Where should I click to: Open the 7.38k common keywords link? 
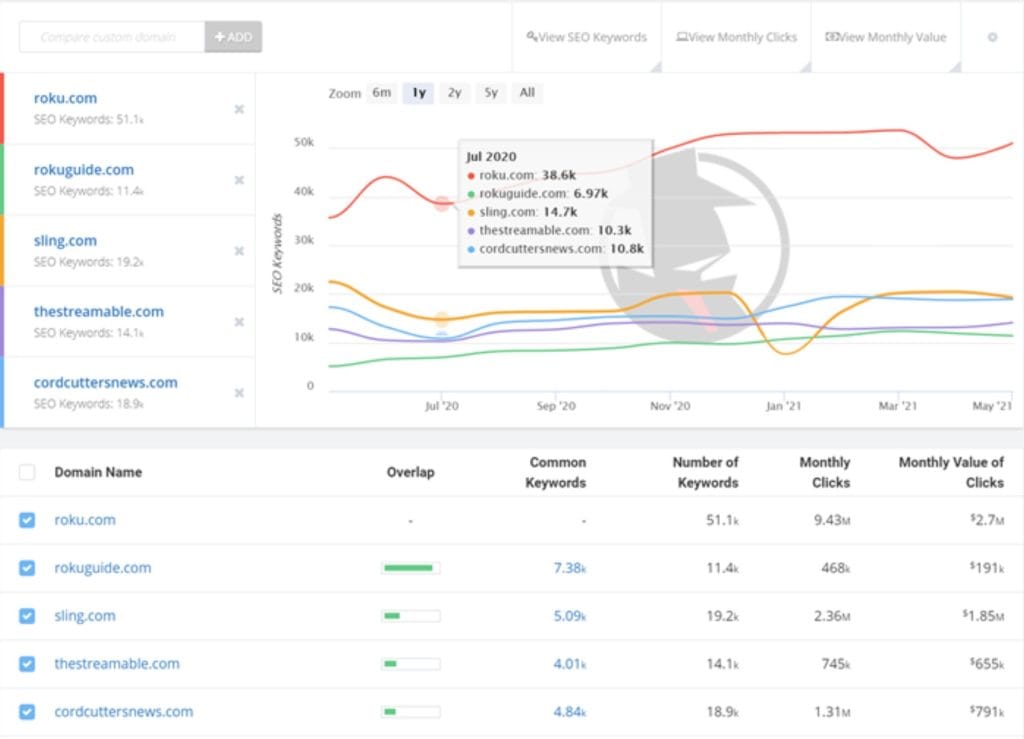(x=569, y=568)
